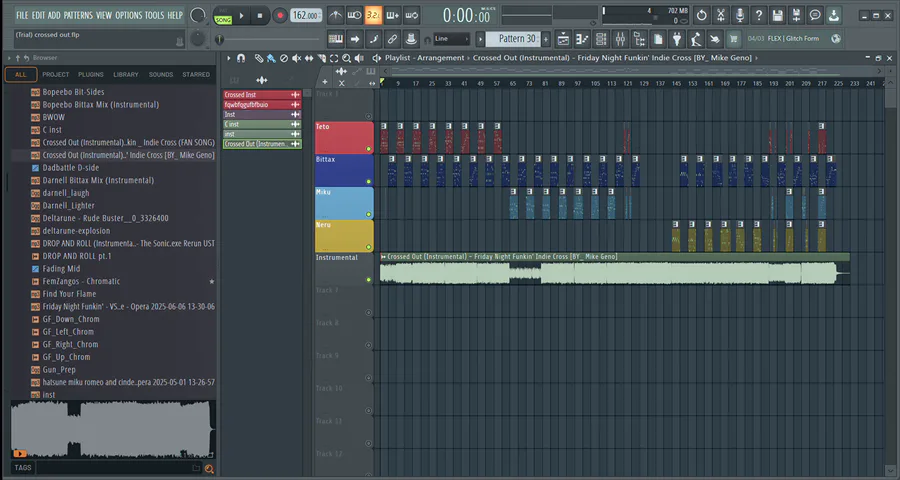Toggle the playlist snap magnet
The width and height of the screenshot is (900, 480).
(242, 58)
